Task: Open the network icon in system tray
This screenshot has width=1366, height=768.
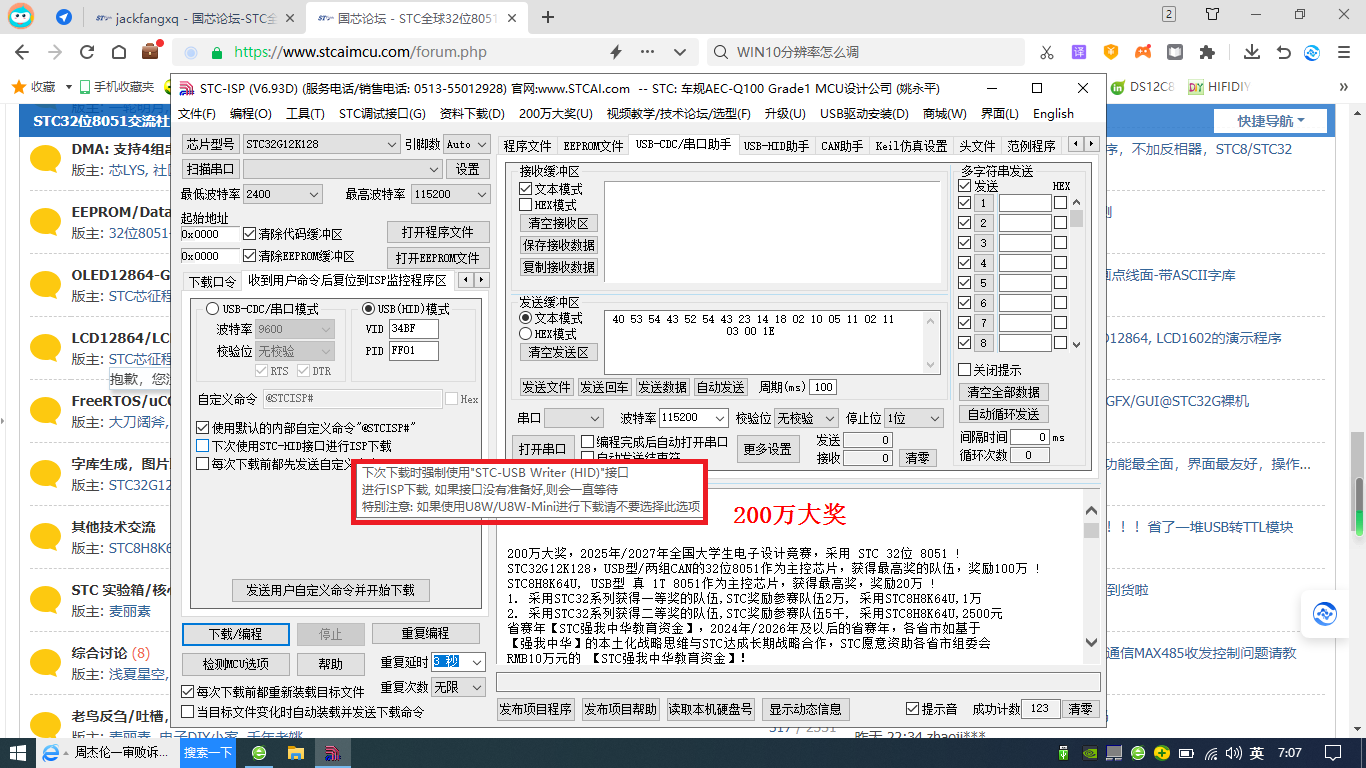Action: coord(1210,752)
